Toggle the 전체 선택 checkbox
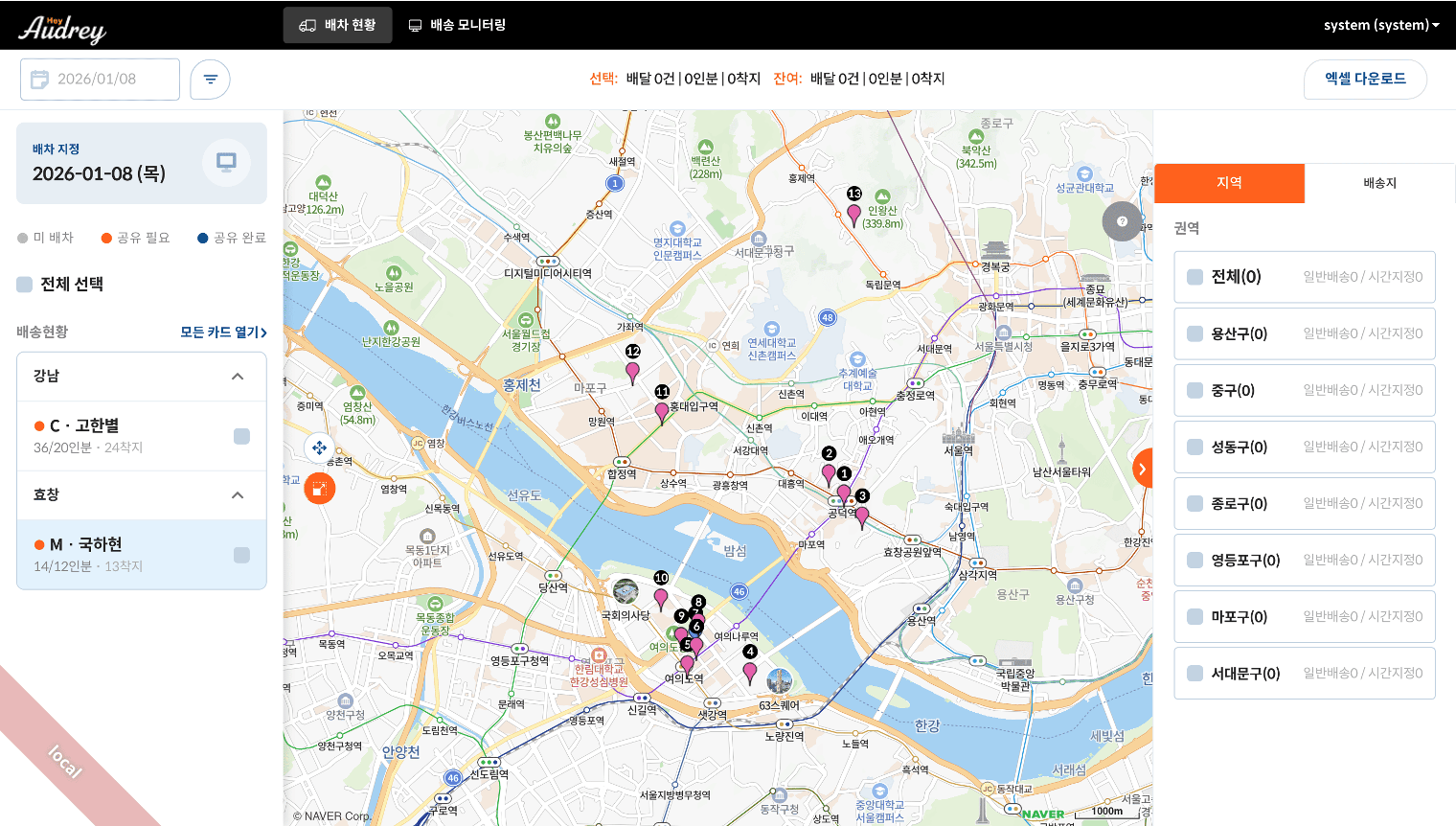The image size is (1456, 826). tap(25, 285)
